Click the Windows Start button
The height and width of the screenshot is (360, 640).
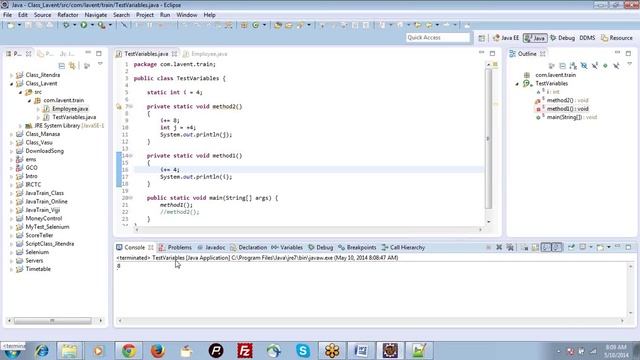click(13, 351)
